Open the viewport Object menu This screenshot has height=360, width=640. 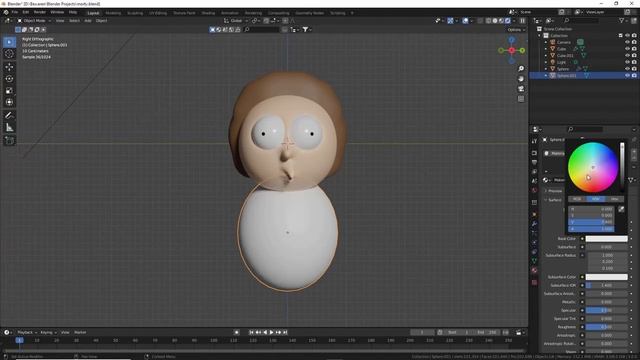click(102, 20)
